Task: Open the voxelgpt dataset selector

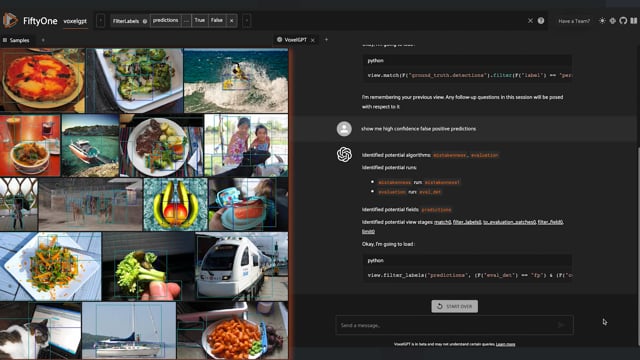Action: [75, 21]
